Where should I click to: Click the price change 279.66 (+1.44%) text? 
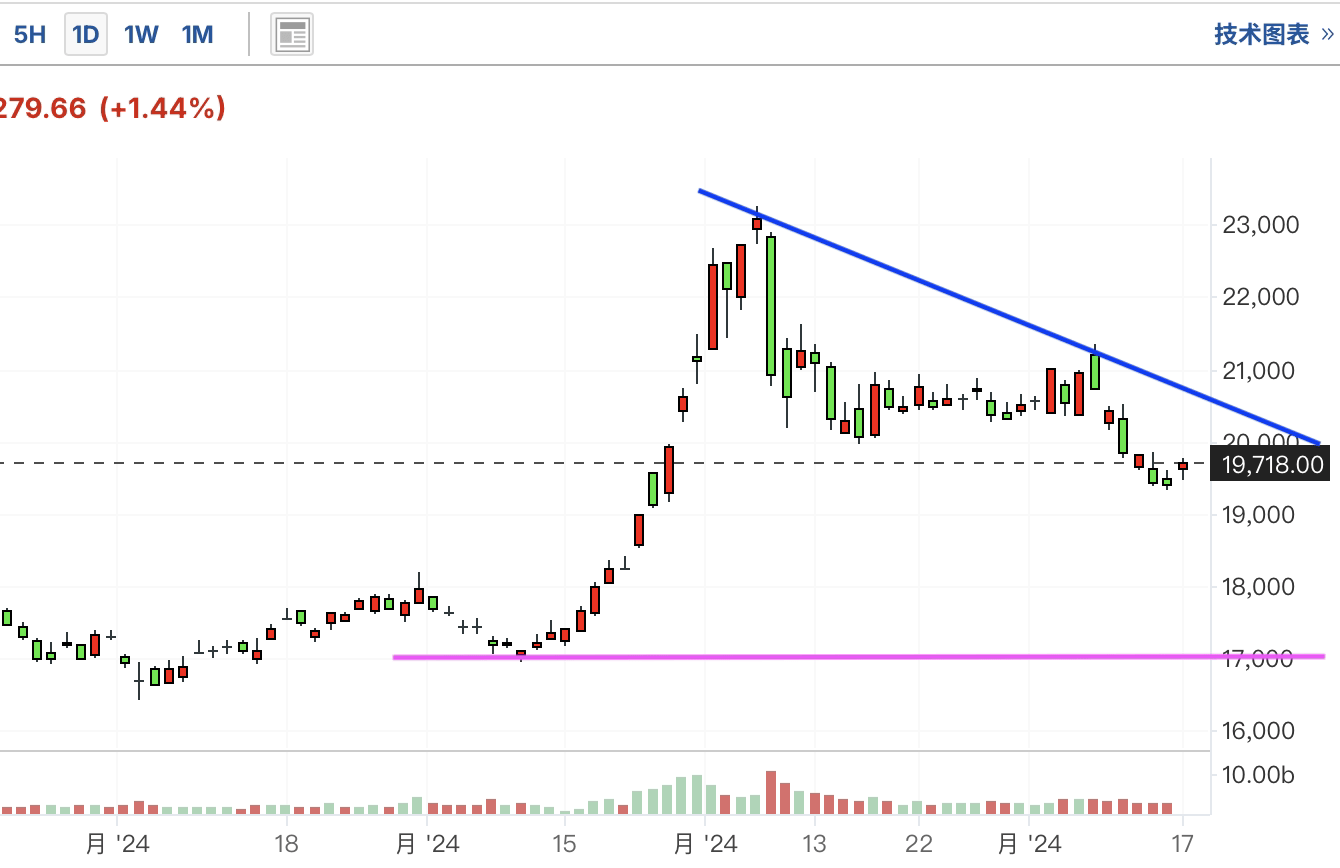pyautogui.click(x=112, y=108)
